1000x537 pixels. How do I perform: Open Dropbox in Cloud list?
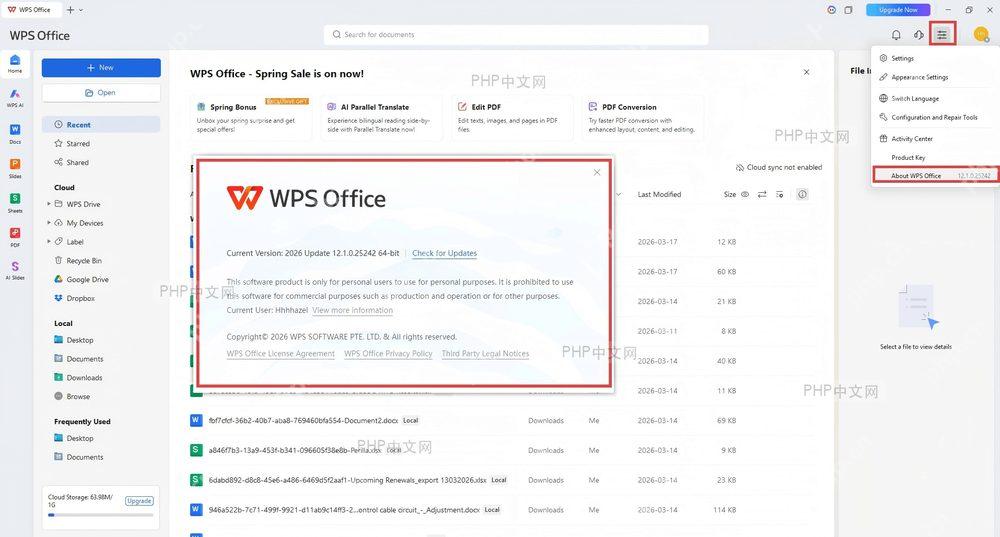[75, 298]
